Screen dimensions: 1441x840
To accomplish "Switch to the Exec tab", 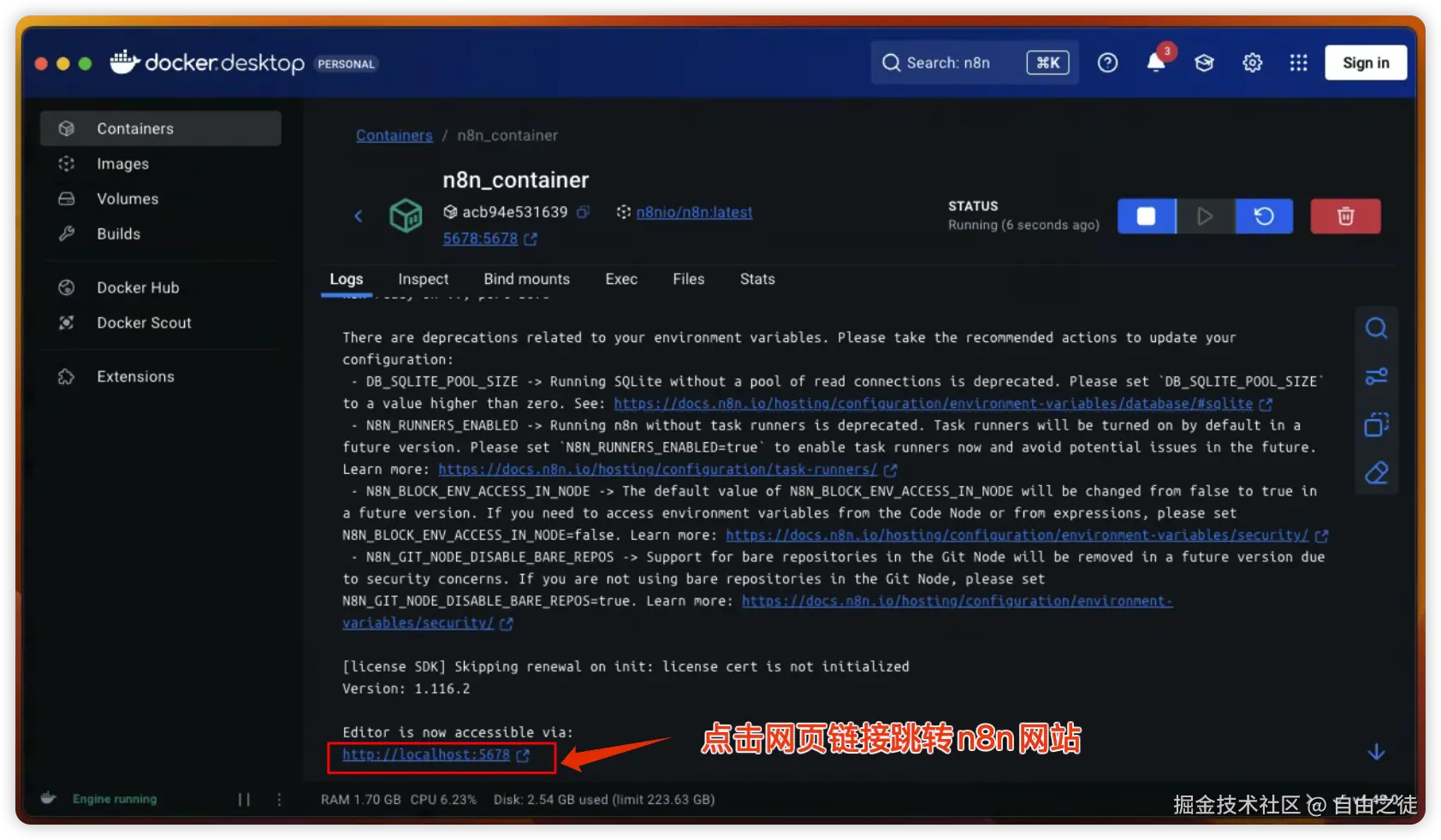I will (x=621, y=279).
